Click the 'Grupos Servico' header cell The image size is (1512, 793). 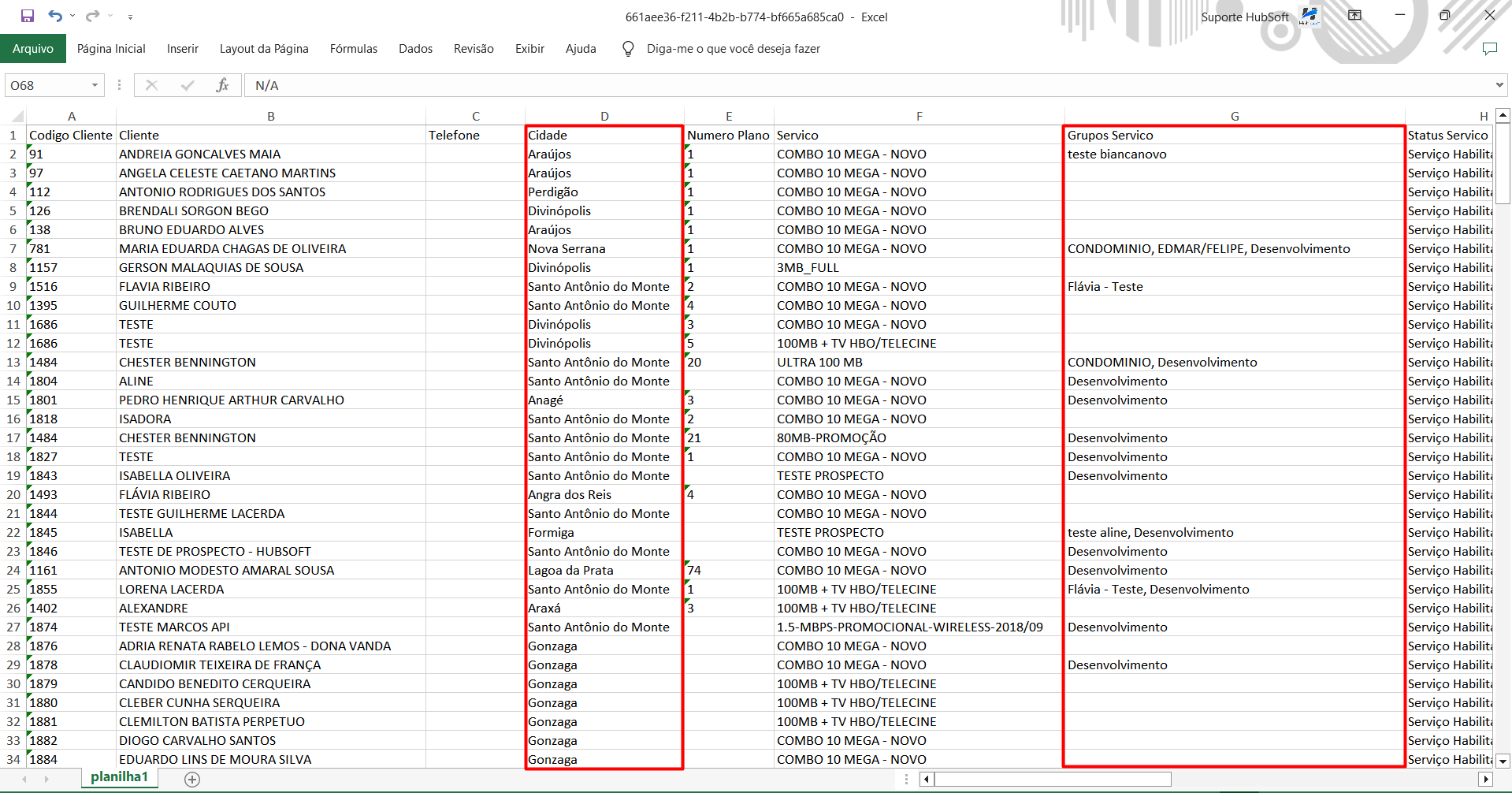tap(1235, 135)
